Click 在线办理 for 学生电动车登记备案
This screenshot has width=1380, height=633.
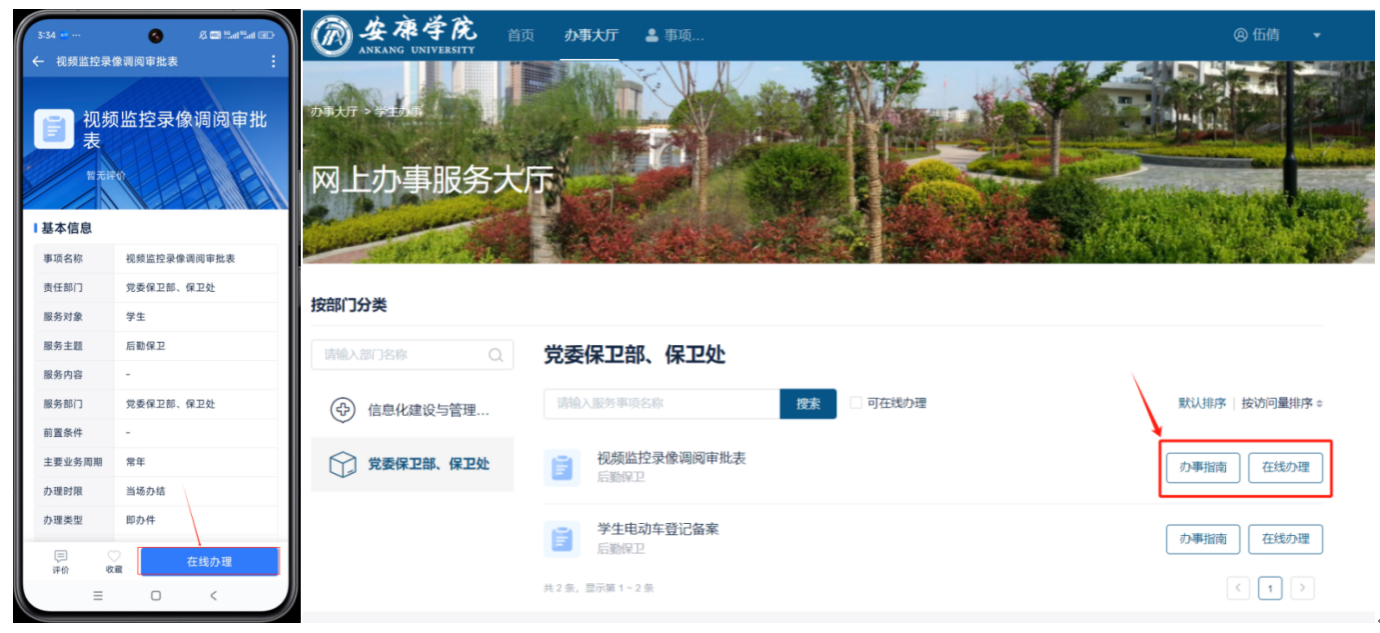[1285, 539]
